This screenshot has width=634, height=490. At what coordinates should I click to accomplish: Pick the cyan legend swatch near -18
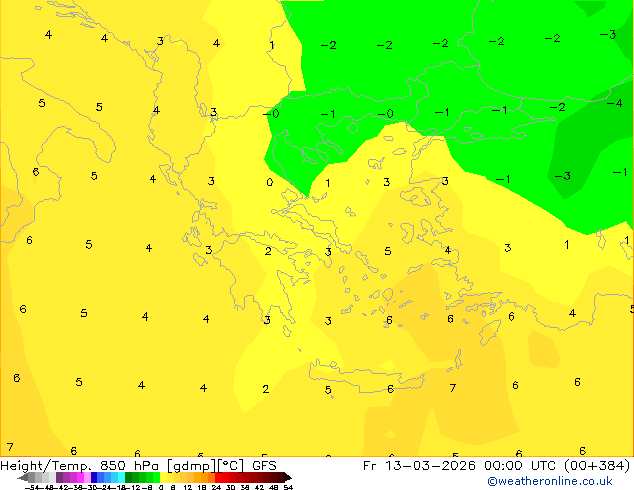coord(121,477)
